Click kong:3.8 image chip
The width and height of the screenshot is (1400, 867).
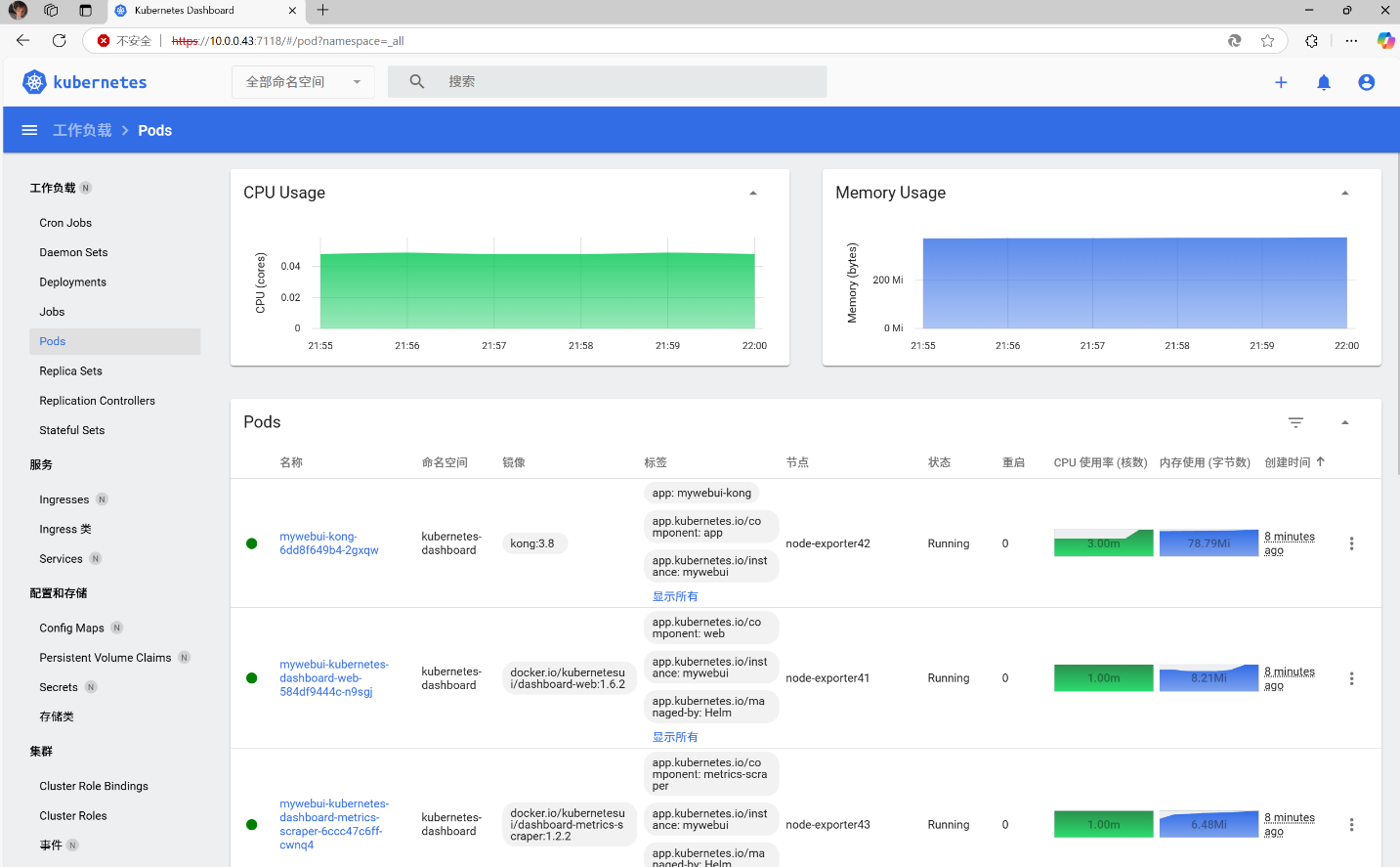(532, 543)
